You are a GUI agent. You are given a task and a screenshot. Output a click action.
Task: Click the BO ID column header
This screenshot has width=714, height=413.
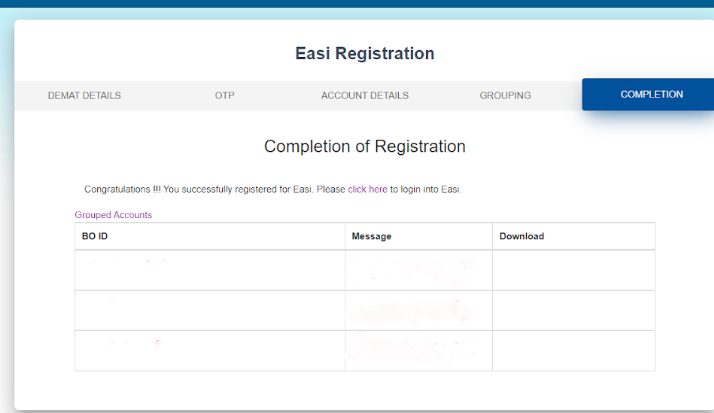pos(94,236)
